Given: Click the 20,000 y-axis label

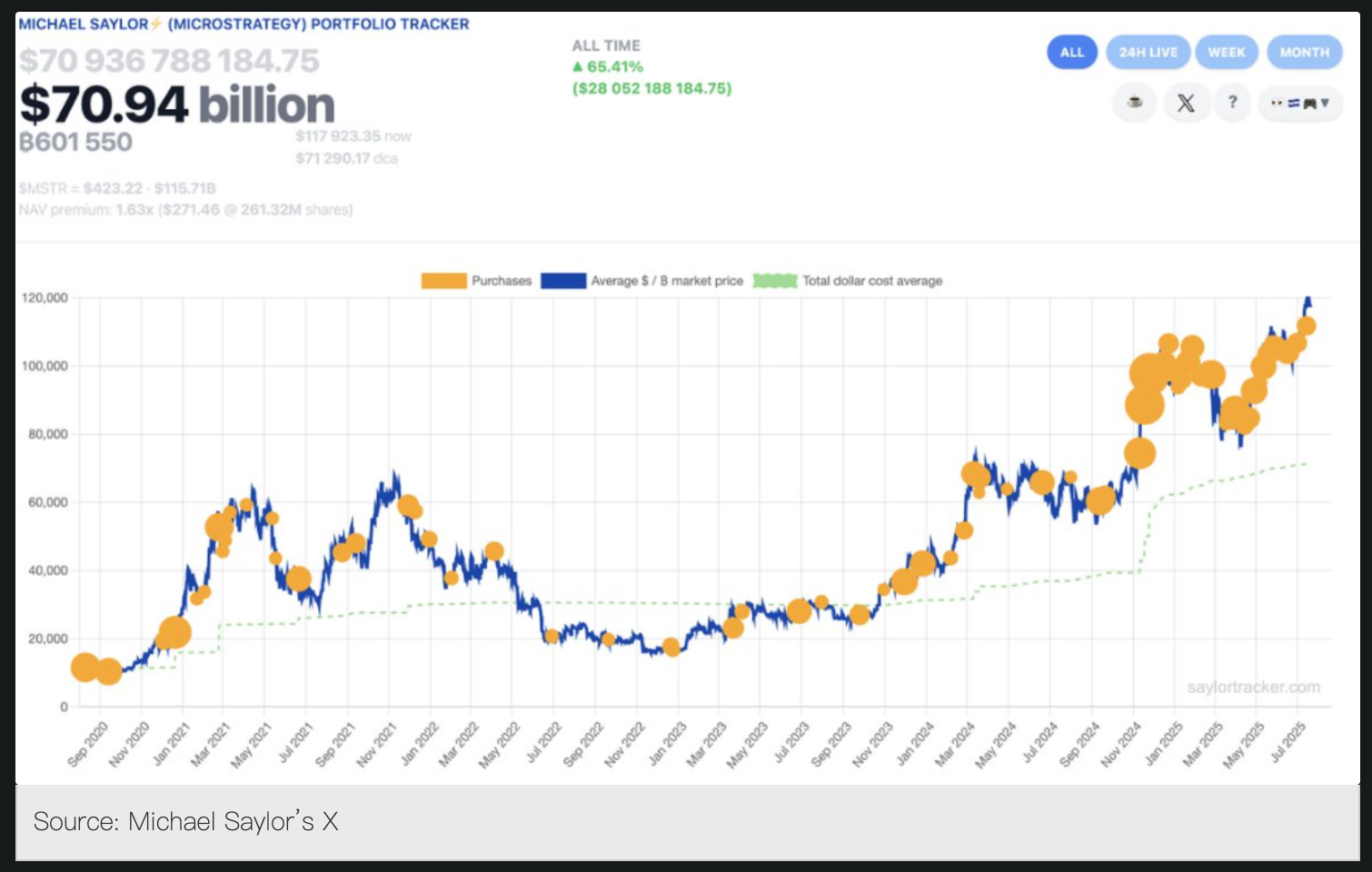Looking at the screenshot, I should 48,639.
